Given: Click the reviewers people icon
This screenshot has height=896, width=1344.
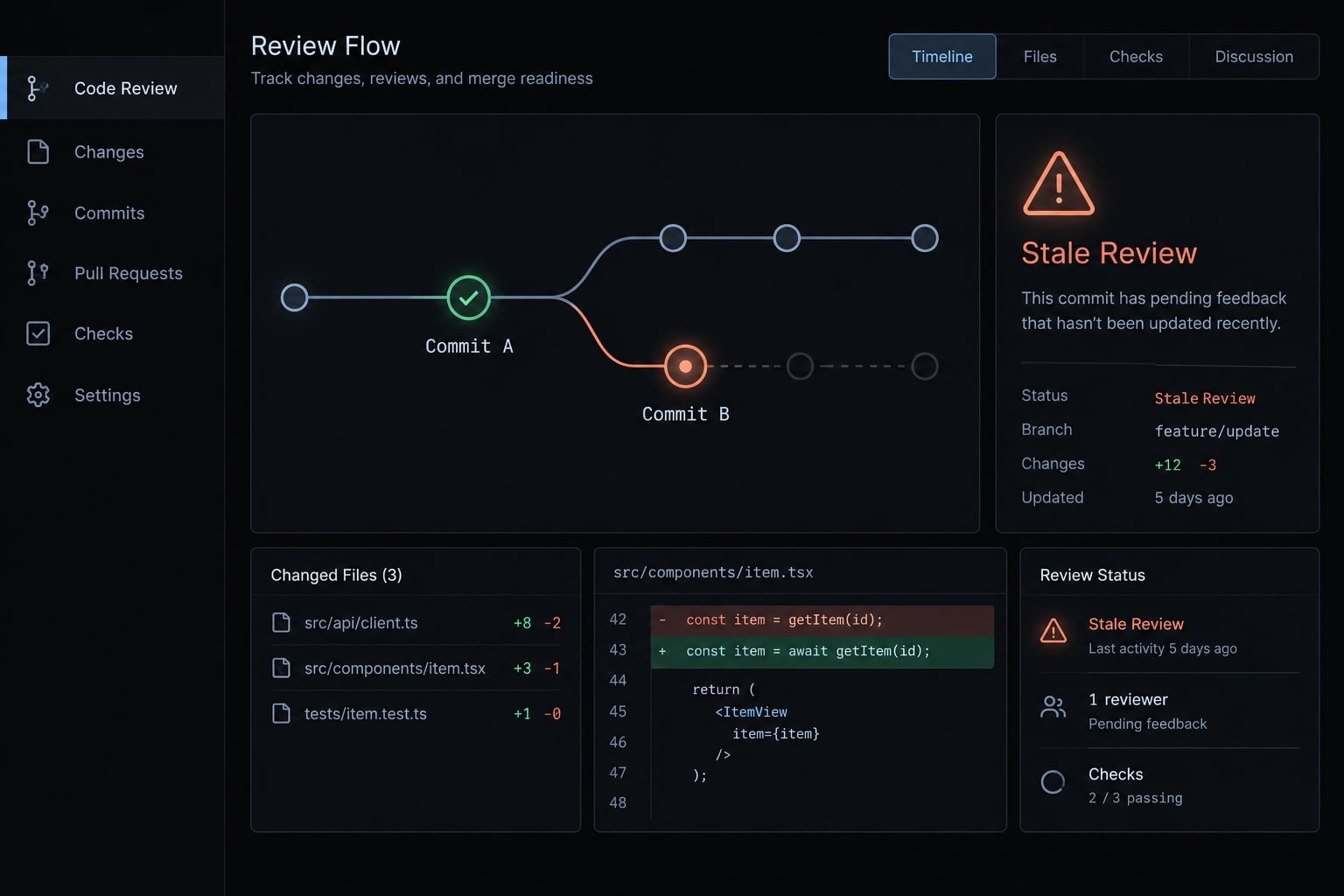Looking at the screenshot, I should tap(1053, 707).
